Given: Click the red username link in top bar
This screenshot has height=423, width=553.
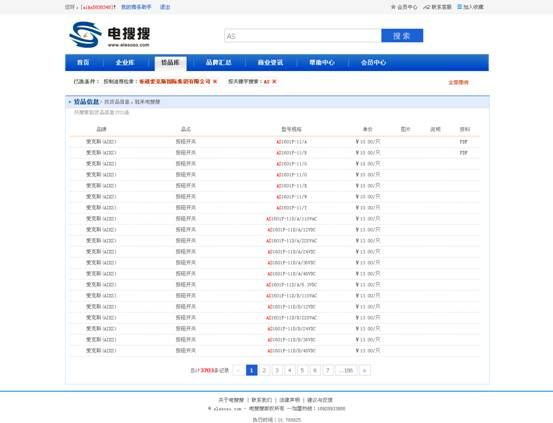Looking at the screenshot, I should click(x=97, y=7).
